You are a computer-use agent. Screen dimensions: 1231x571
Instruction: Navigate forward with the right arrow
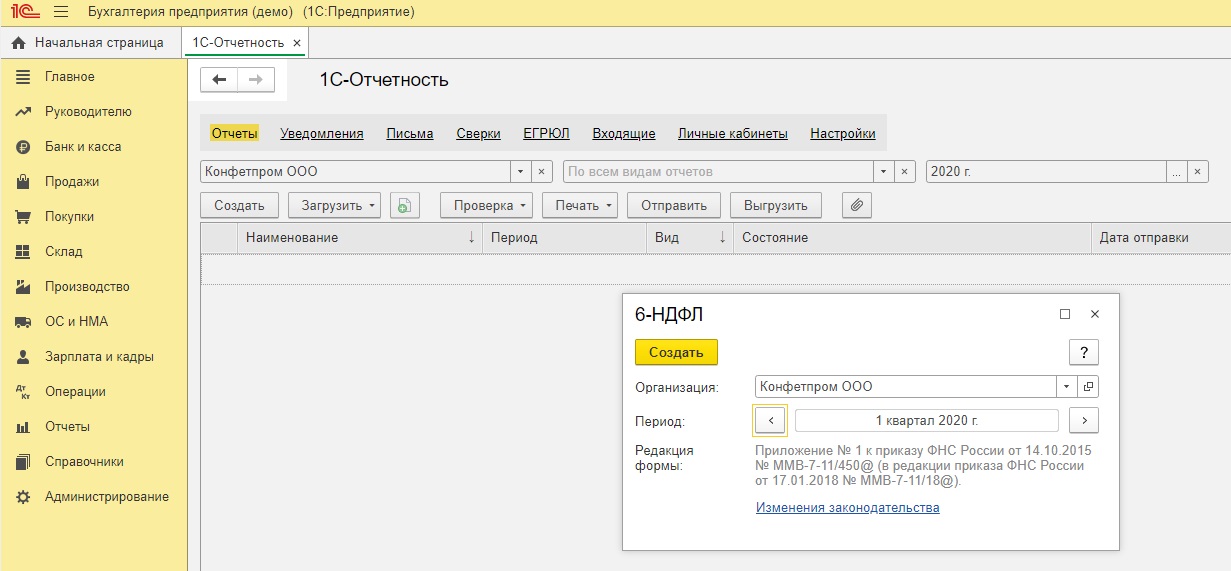tap(255, 80)
